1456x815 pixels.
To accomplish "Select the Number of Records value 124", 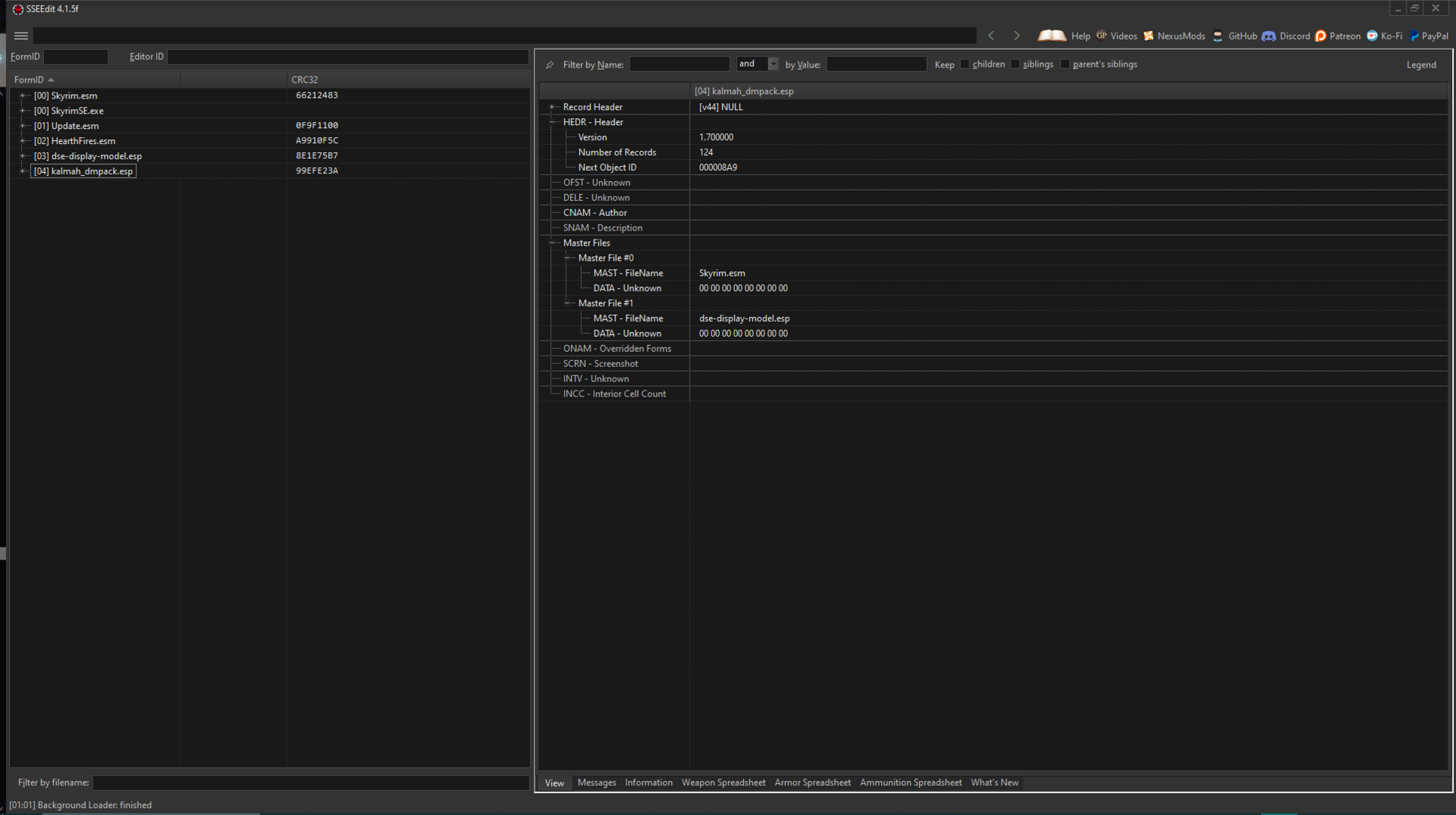I will (x=706, y=152).
